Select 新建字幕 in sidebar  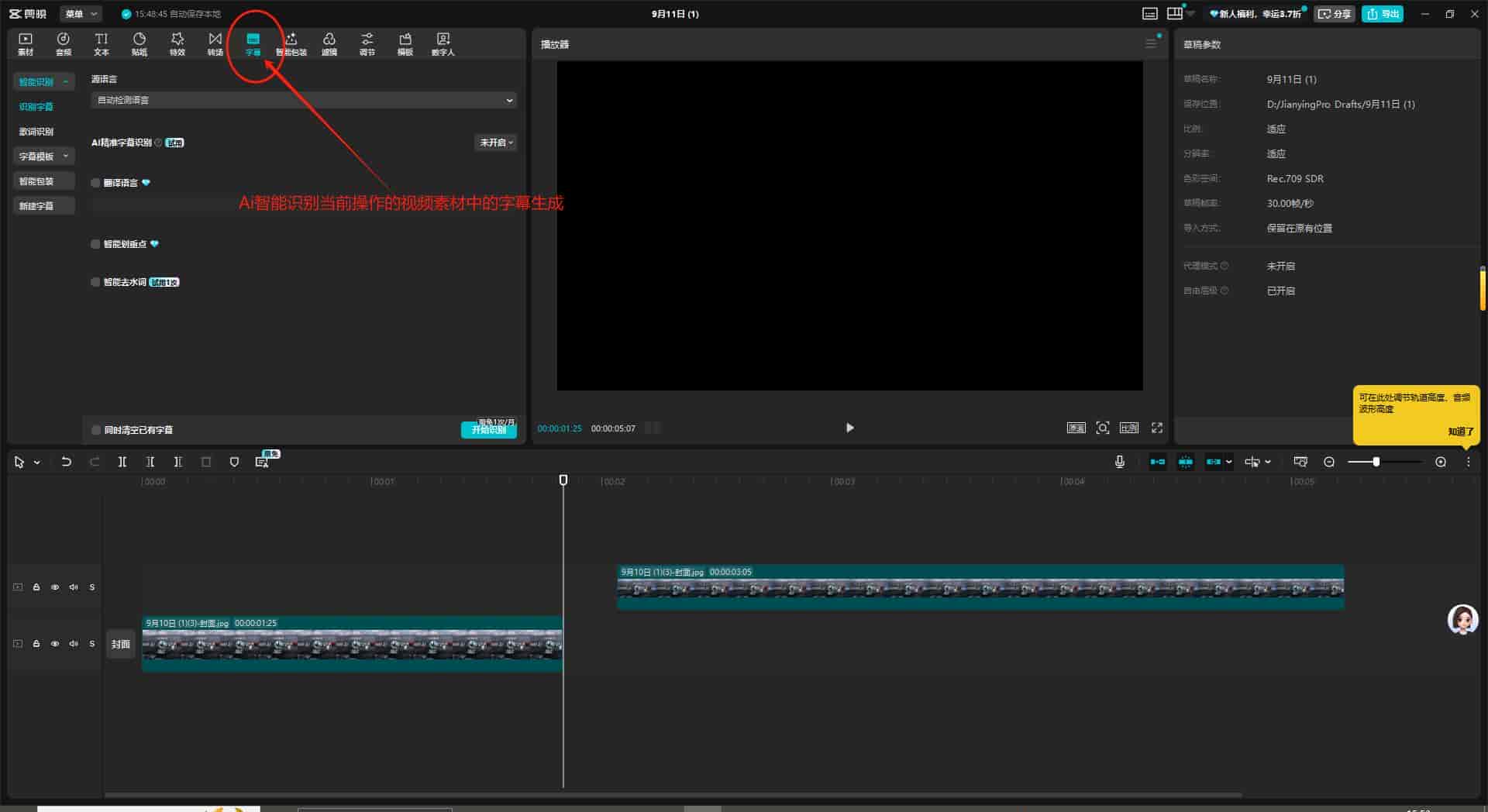[36, 206]
